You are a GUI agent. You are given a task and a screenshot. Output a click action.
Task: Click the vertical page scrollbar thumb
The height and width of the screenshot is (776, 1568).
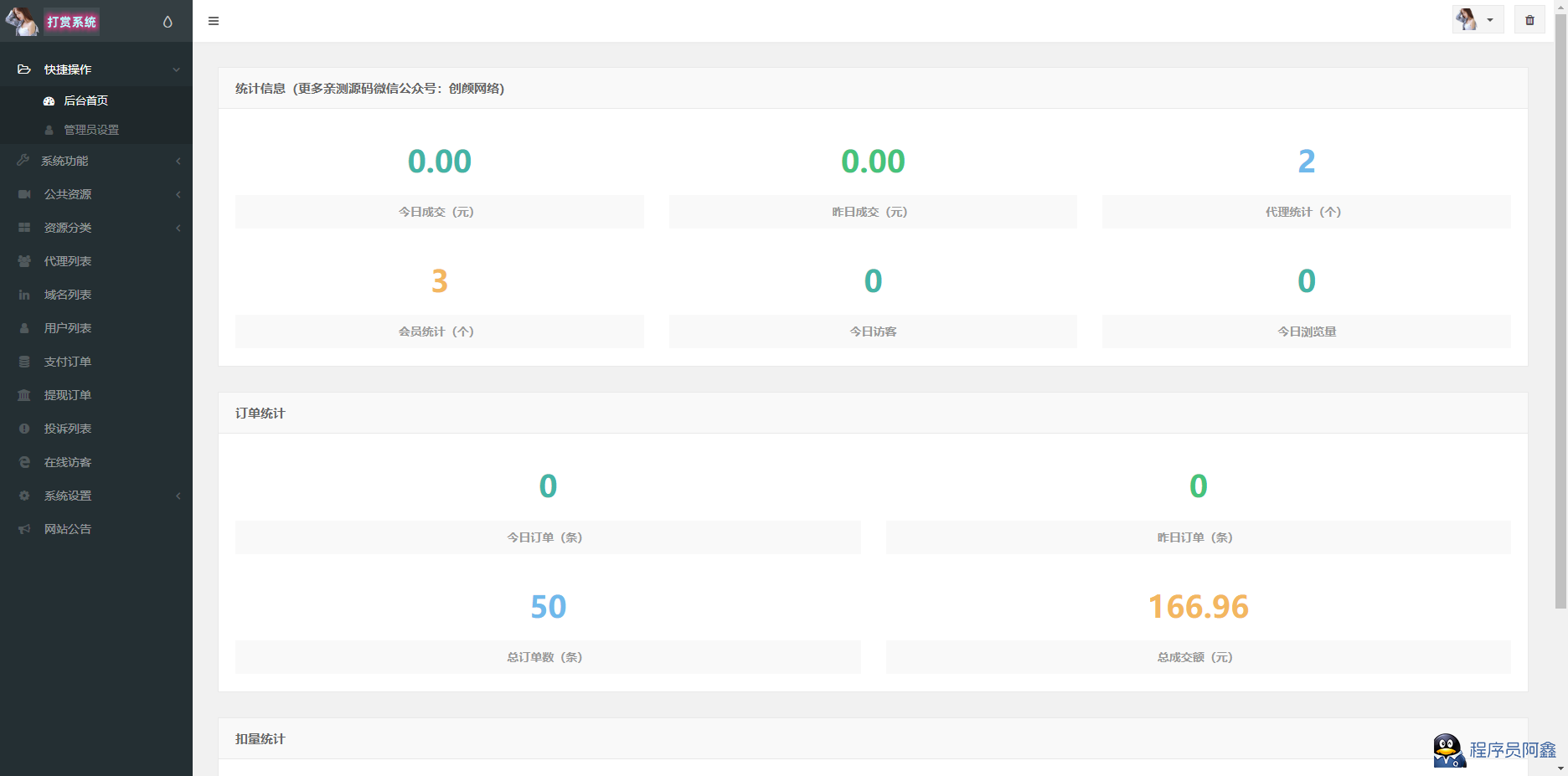tap(1560, 310)
